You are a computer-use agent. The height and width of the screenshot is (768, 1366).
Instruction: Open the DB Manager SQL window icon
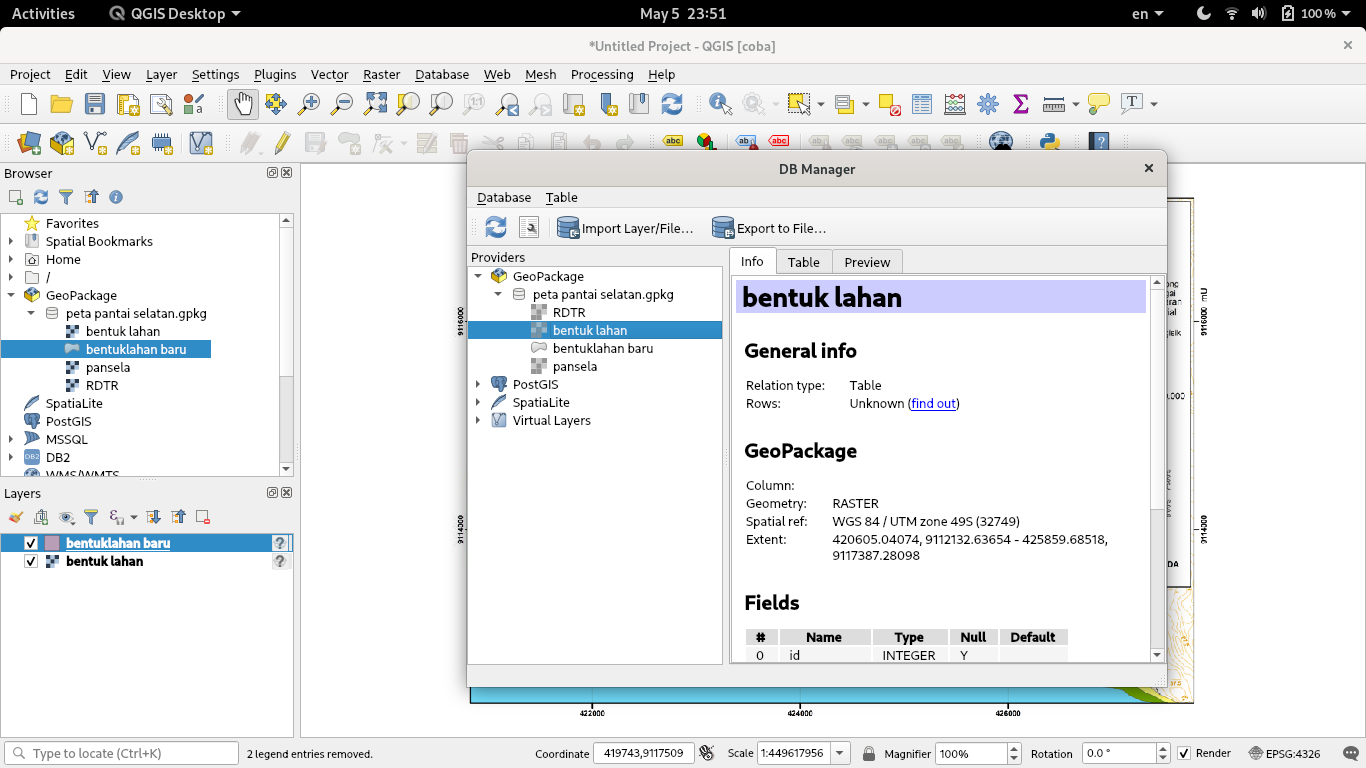[529, 227]
